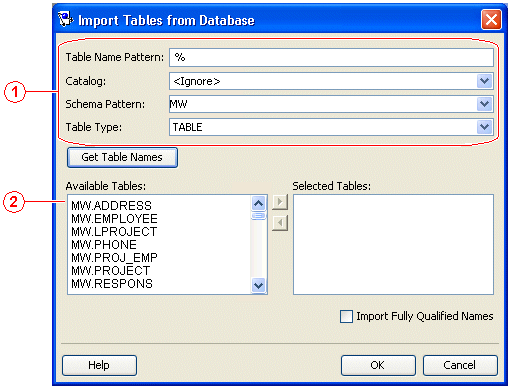Click the Available Tables scroll up arrow
Screen dimensions: 510x389
(x=259, y=203)
